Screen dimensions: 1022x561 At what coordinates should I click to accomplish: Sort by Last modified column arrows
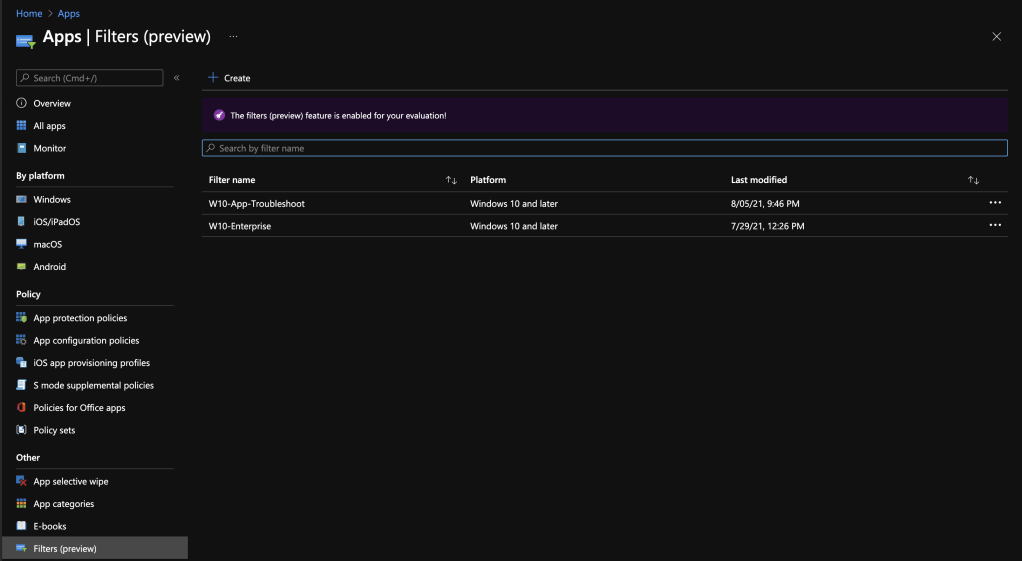[x=973, y=180]
